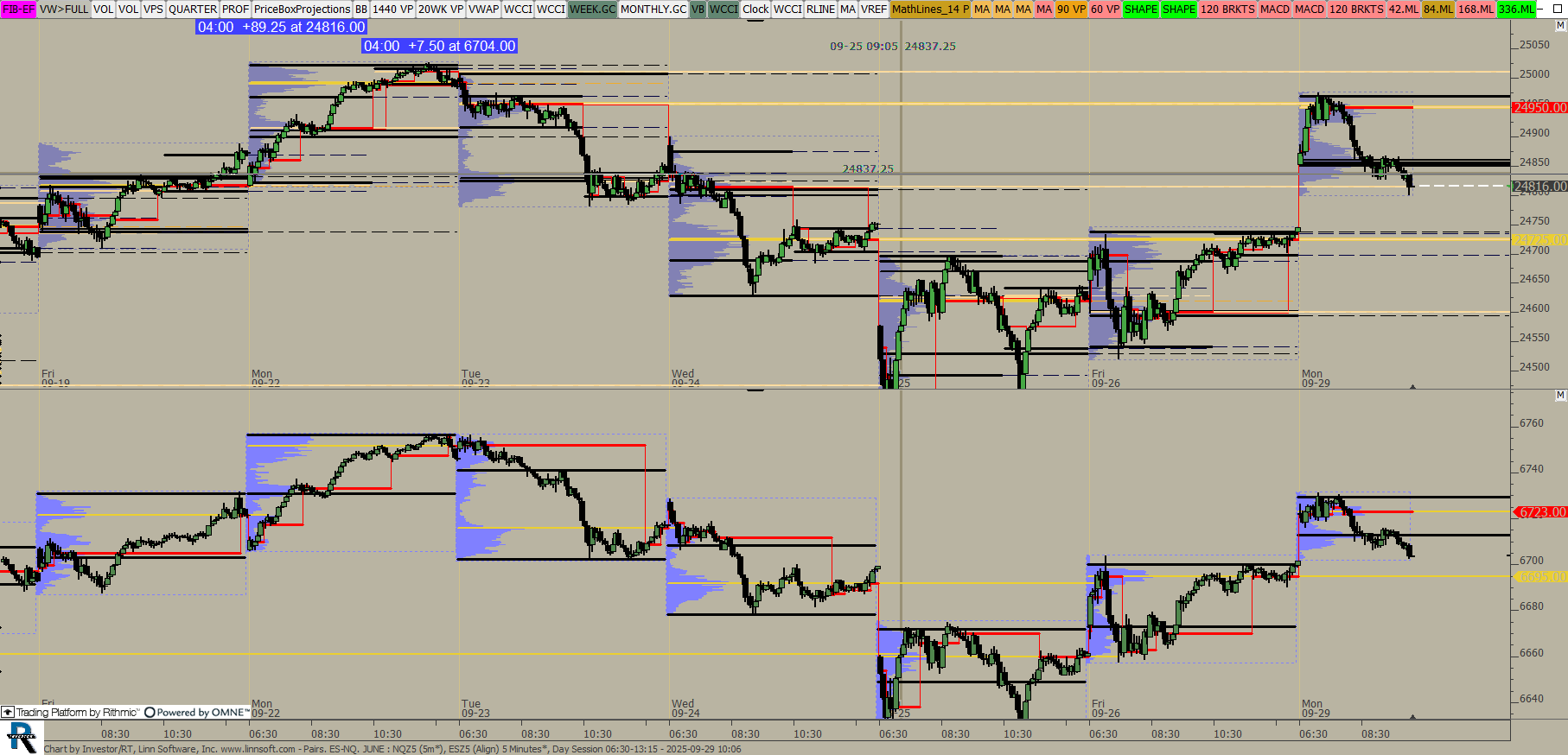1568x755 pixels.
Task: Open the PriceBoxProjections button
Action: tap(302, 9)
